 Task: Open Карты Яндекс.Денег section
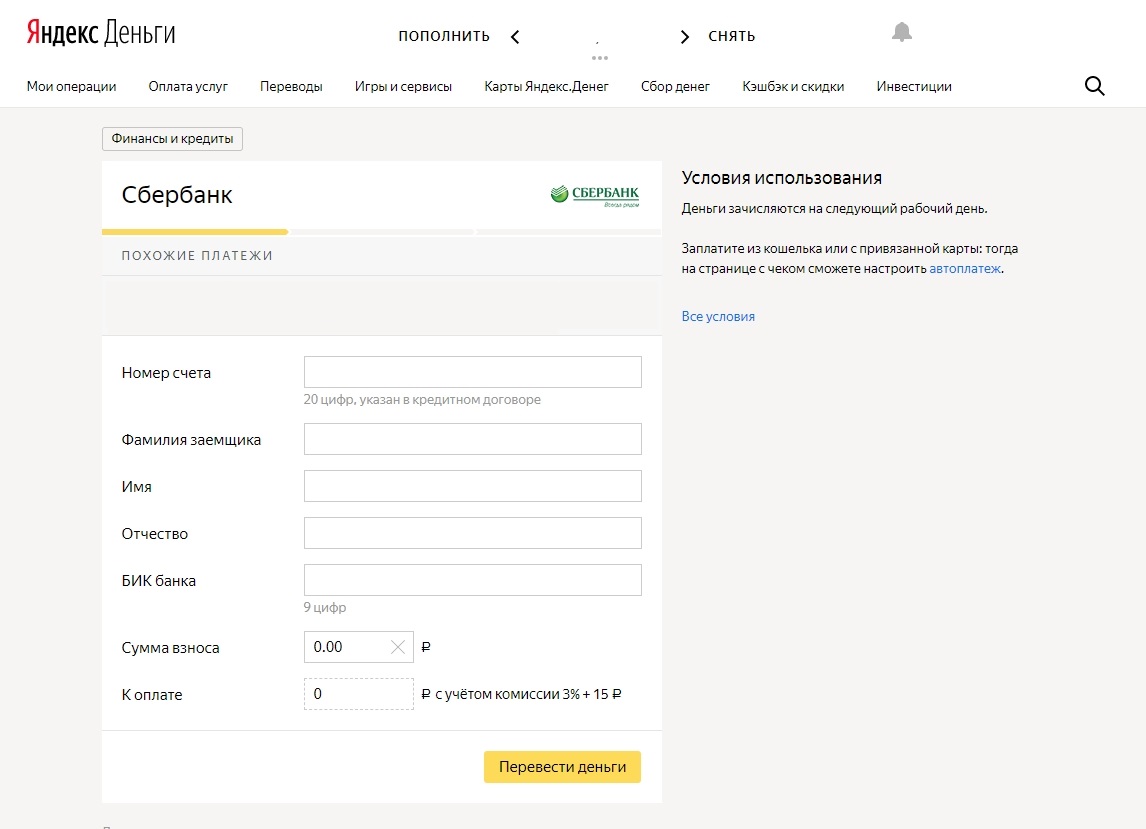click(546, 86)
